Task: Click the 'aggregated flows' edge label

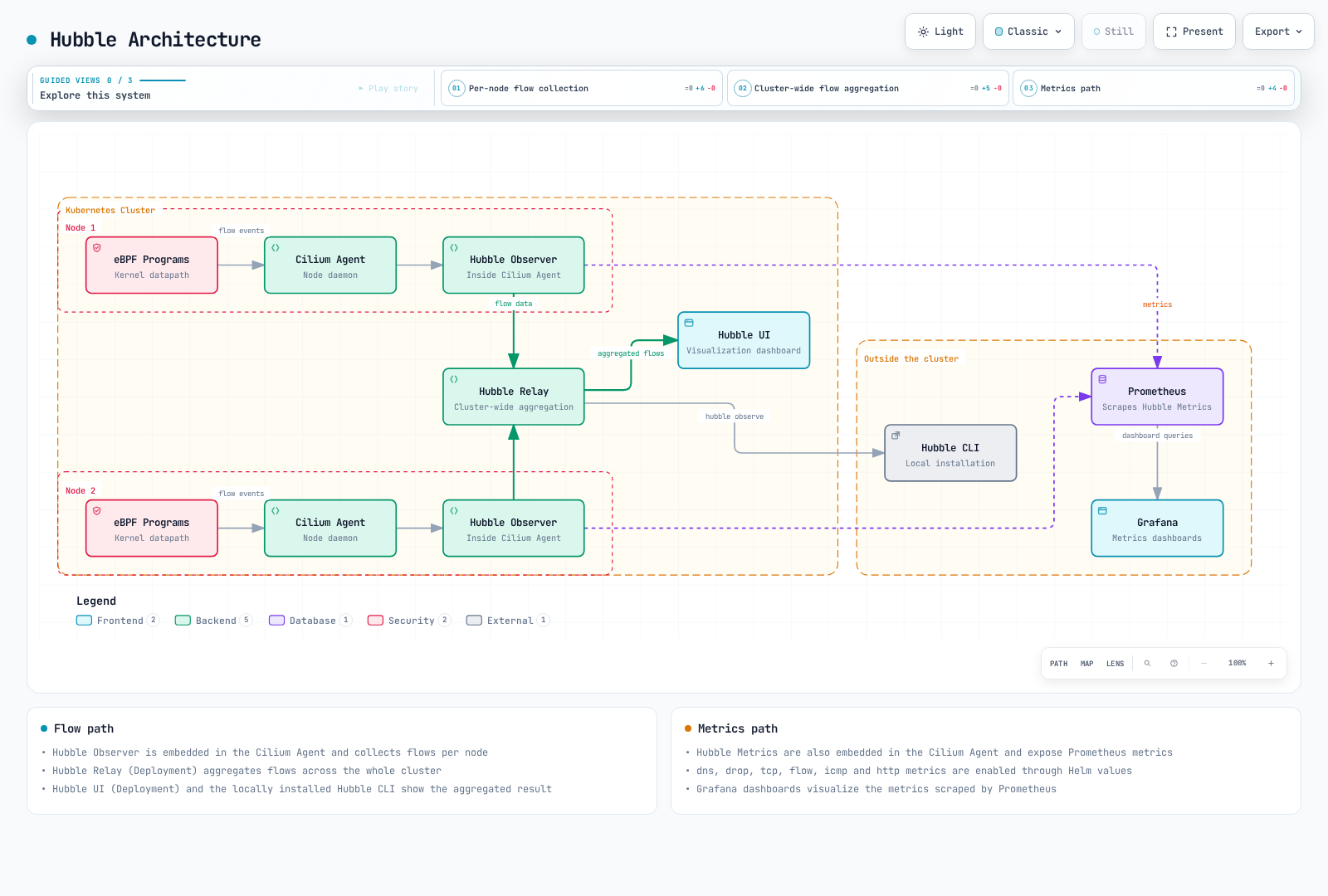Action: [x=631, y=353]
